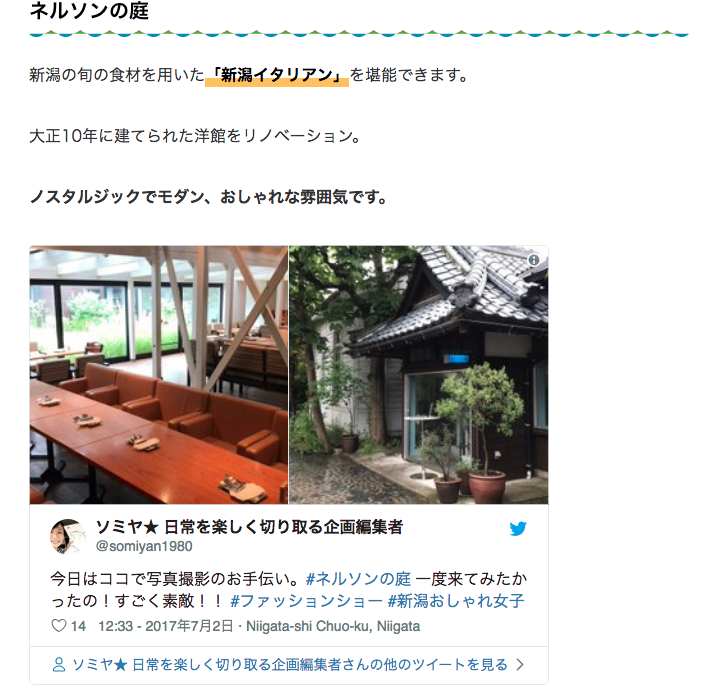Open the restaurant interior photo
The width and height of the screenshot is (706, 690).
coord(159,375)
